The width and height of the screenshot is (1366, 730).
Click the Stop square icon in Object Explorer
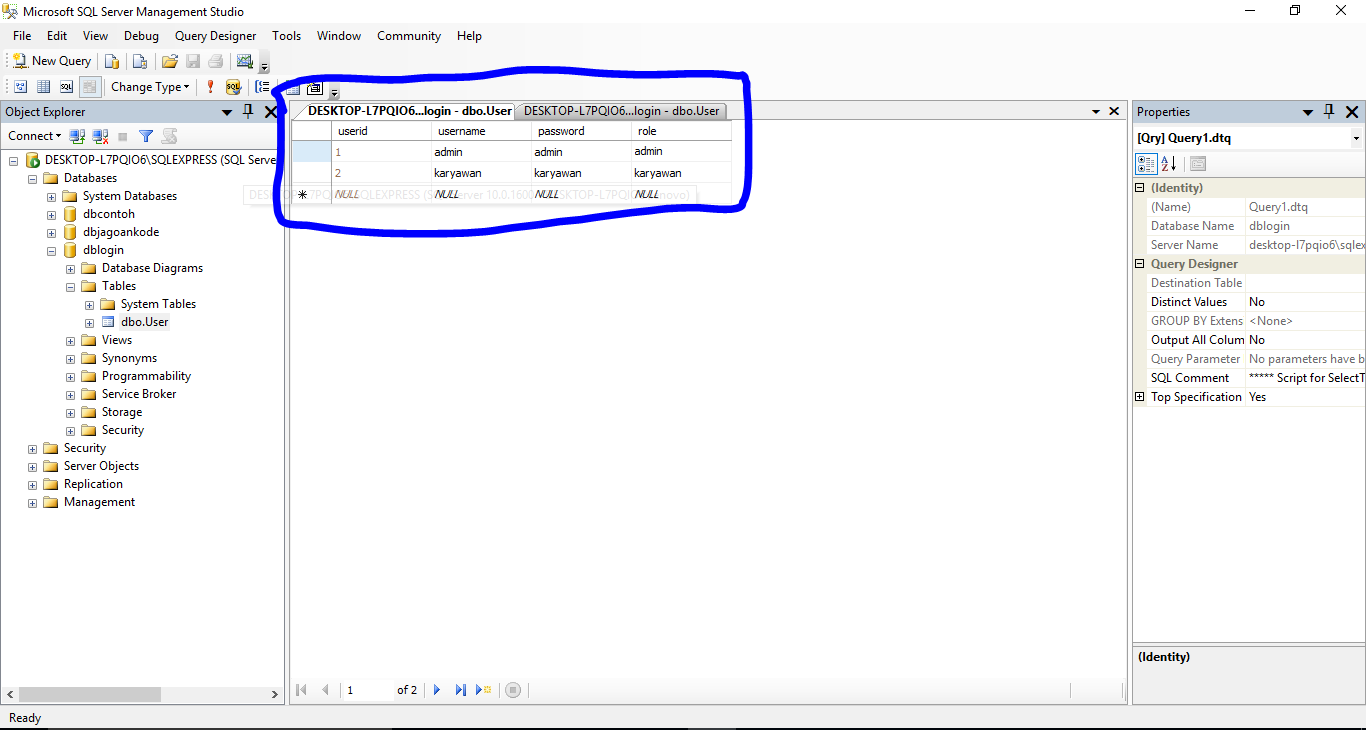pyautogui.click(x=123, y=136)
